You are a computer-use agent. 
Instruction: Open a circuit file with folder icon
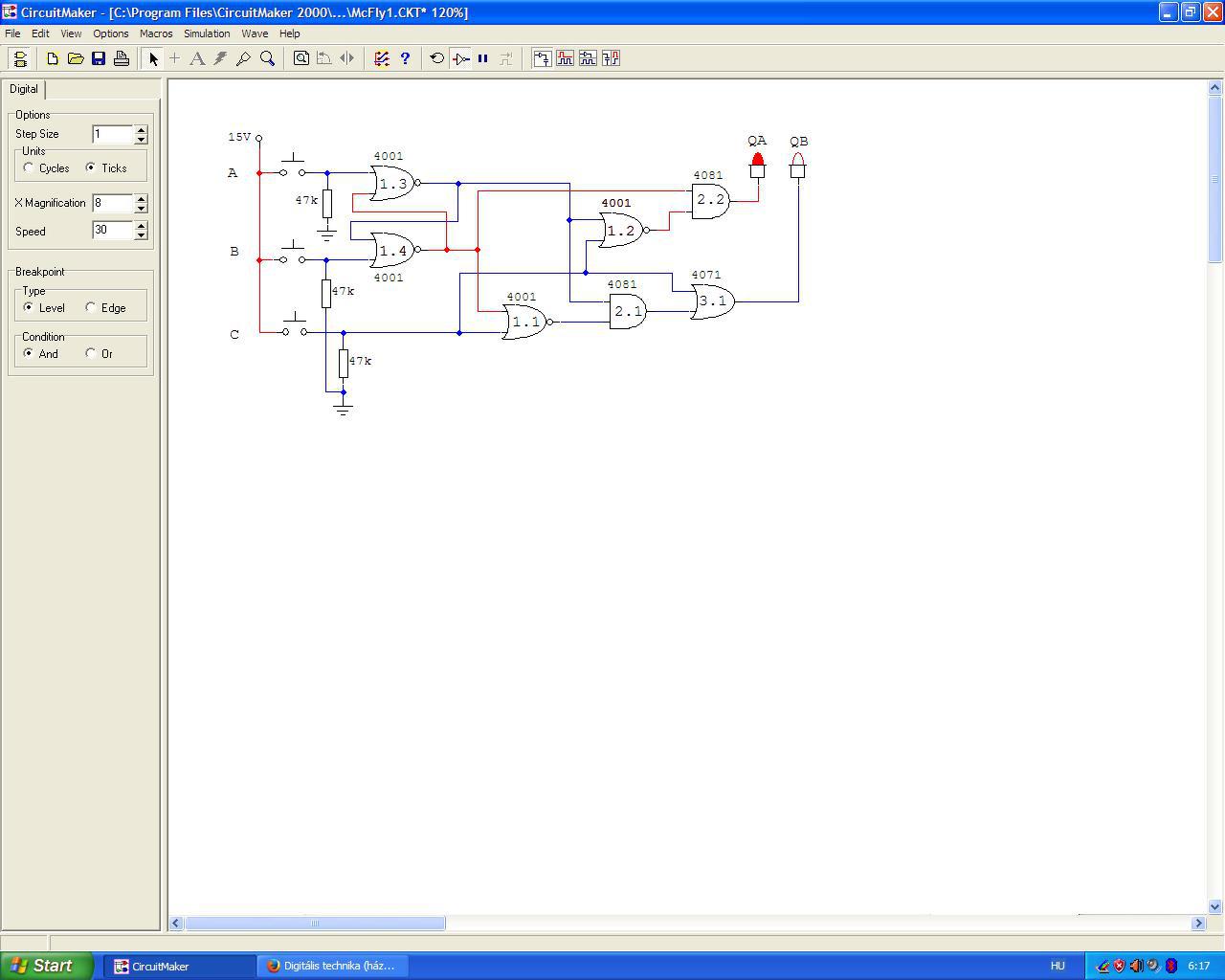pyautogui.click(x=76, y=58)
